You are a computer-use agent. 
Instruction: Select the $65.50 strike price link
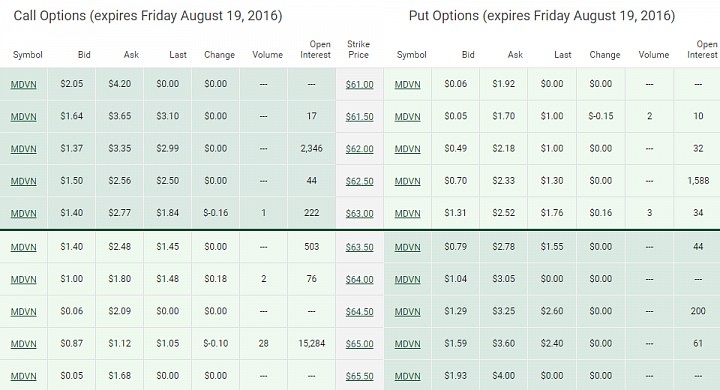[x=359, y=376]
